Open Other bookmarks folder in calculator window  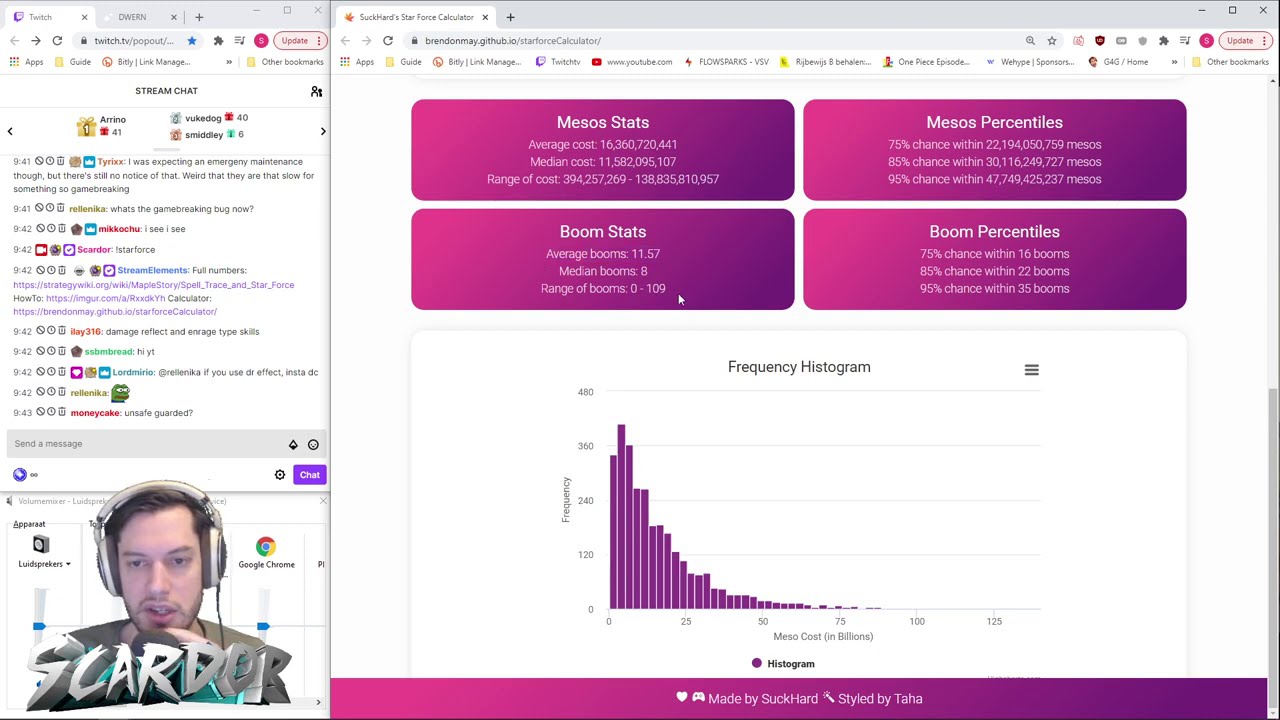1229,62
